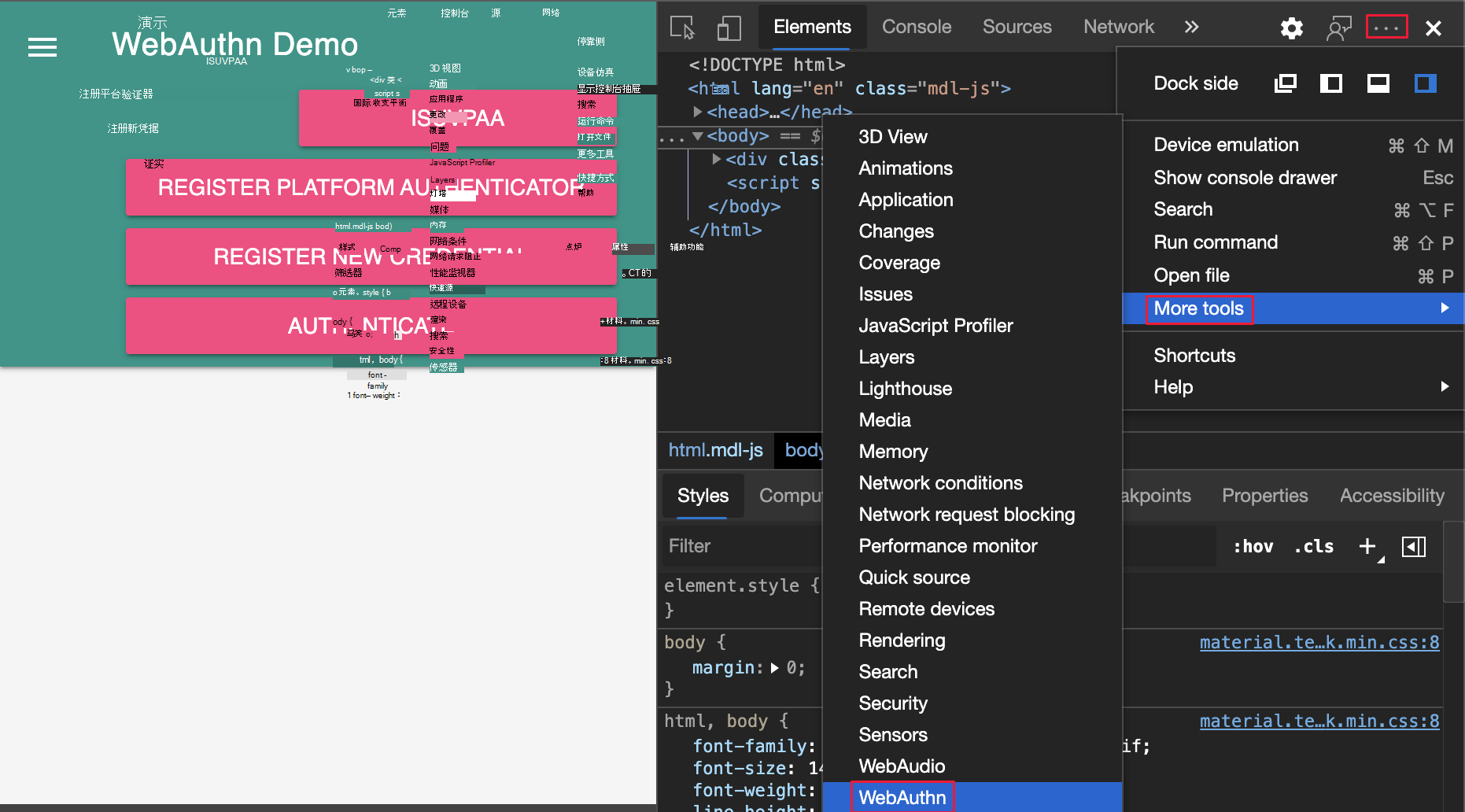Undock DevTools into separate window

pyautogui.click(x=1286, y=83)
